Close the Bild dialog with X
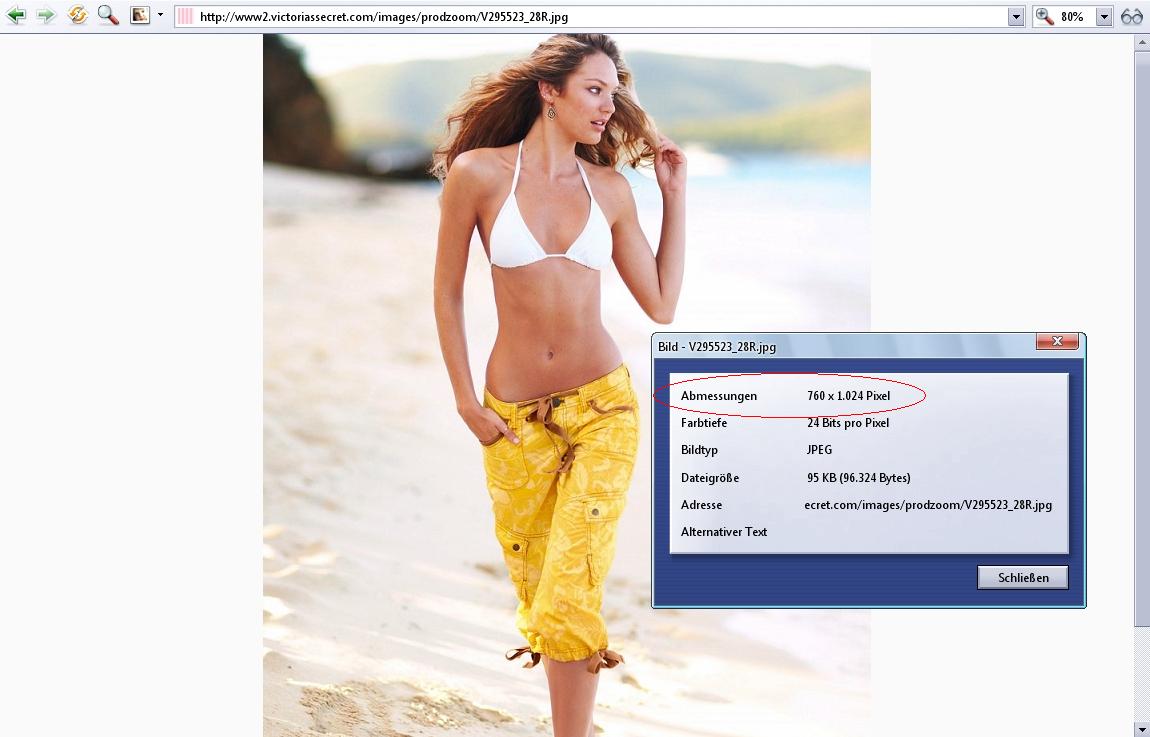This screenshot has width=1150, height=737. click(x=1057, y=343)
